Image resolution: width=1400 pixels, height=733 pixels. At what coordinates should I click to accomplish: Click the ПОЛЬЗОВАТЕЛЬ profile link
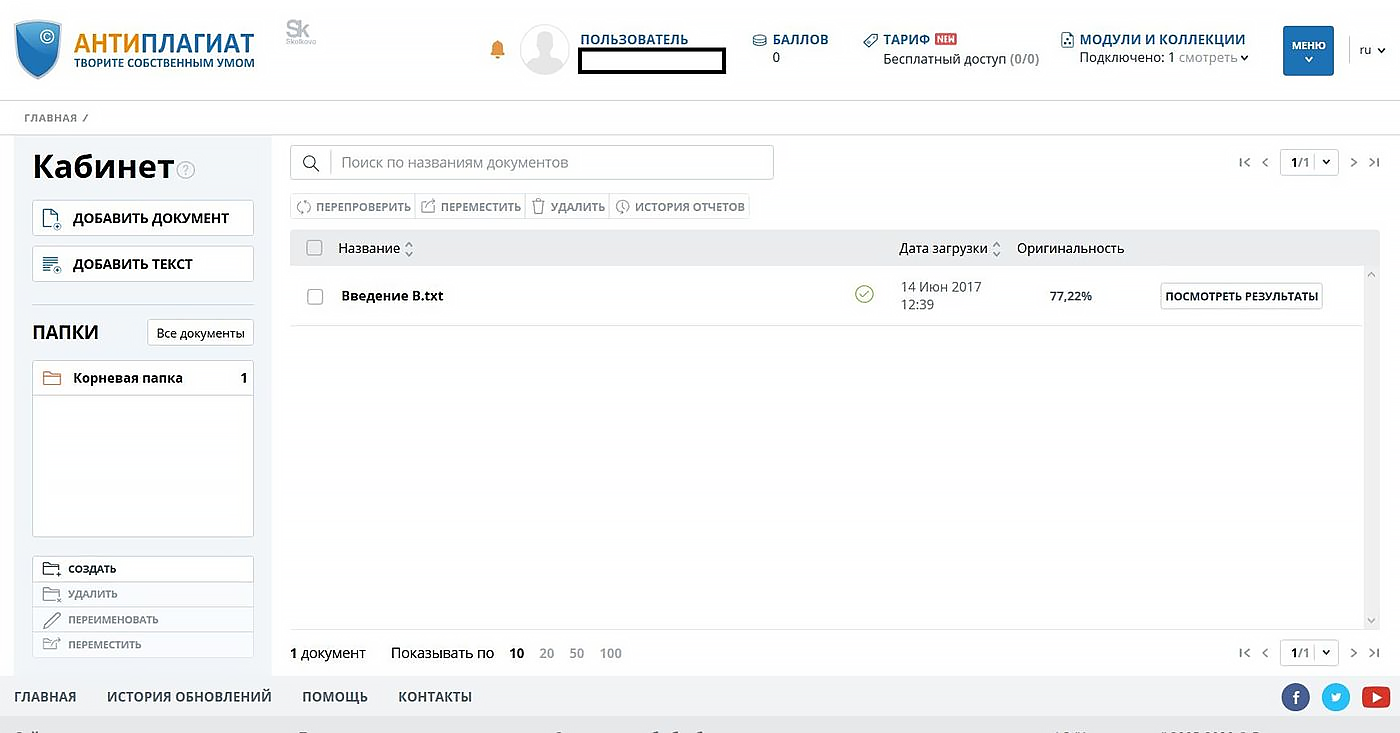click(x=634, y=40)
